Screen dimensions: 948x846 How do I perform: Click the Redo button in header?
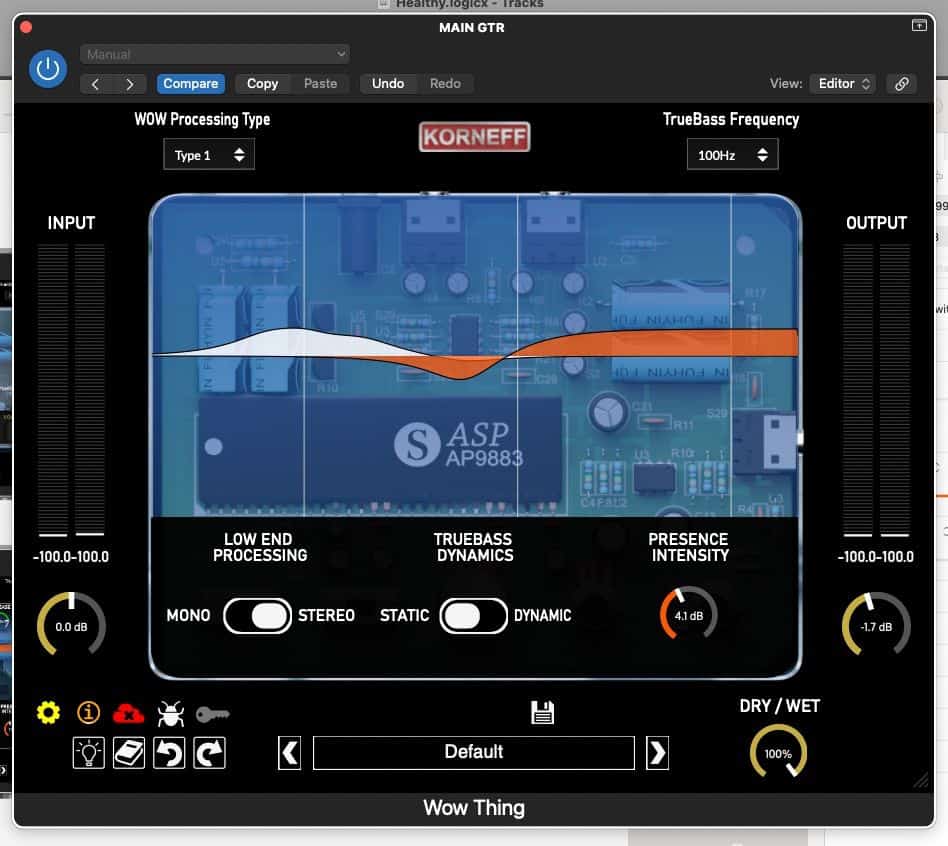pos(445,83)
